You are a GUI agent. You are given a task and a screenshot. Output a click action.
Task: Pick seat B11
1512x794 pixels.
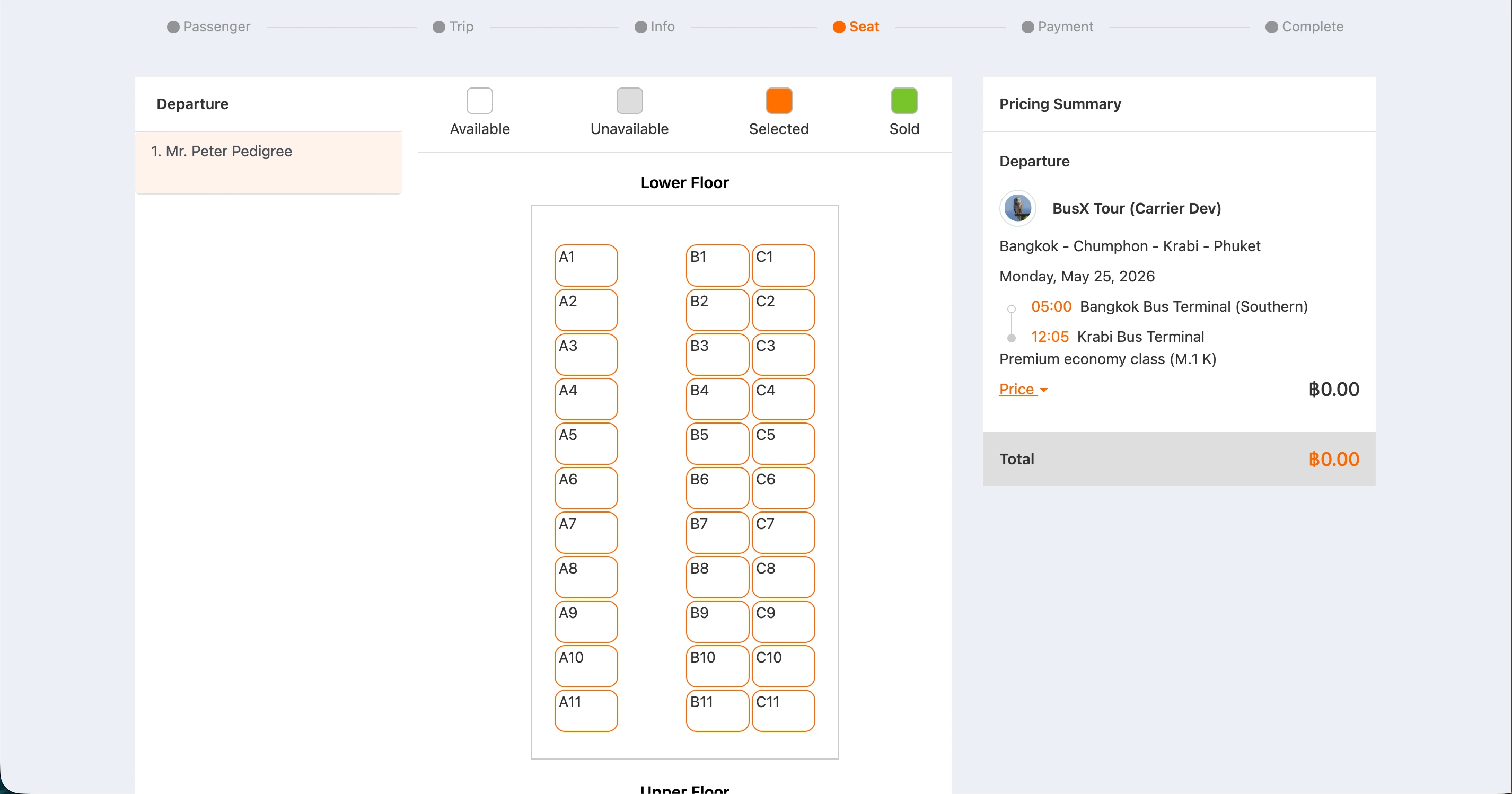point(717,711)
